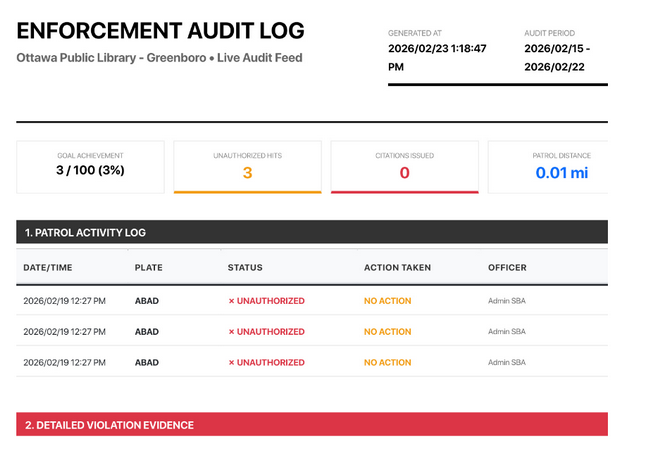Image resolution: width=665 pixels, height=452 pixels.
Task: Select the Unauthorized Hits card
Action: pyautogui.click(x=247, y=166)
